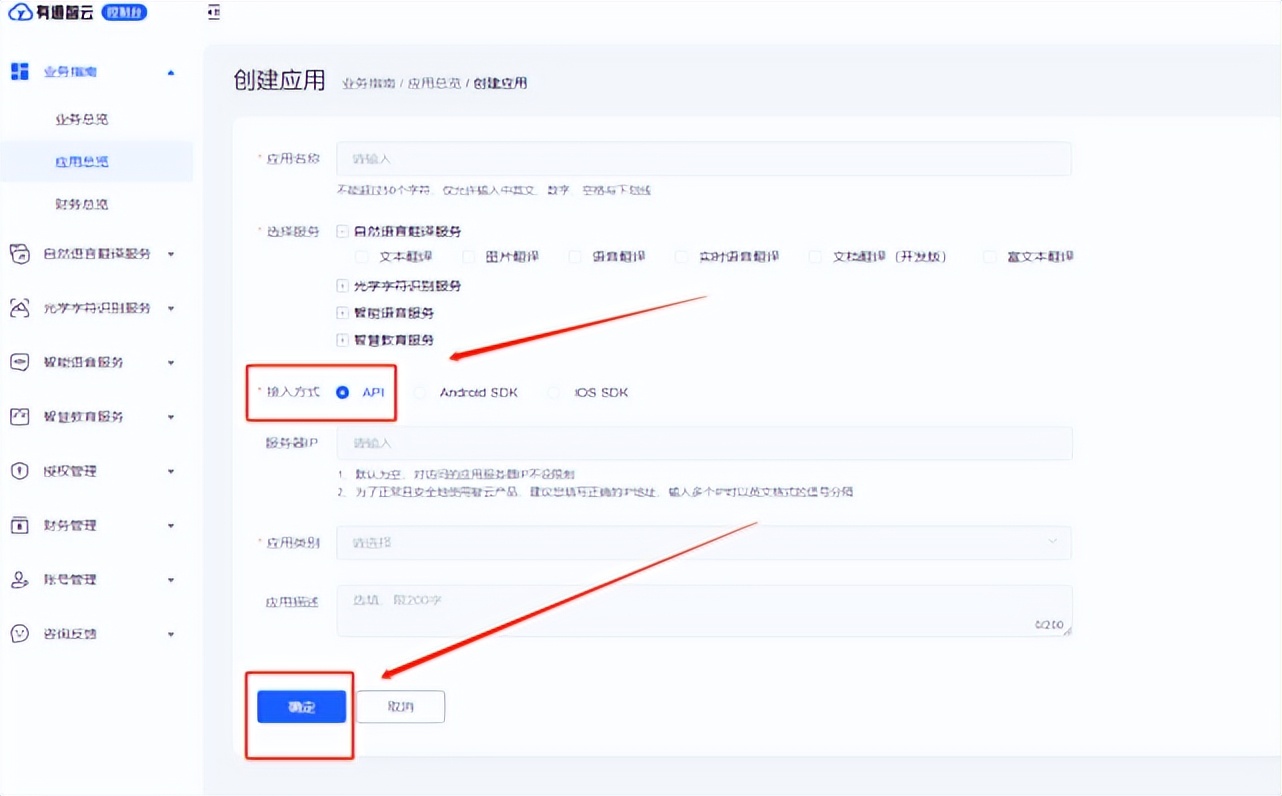
Task: Click the 有道智云 cloud logo icon
Action: click(22, 12)
